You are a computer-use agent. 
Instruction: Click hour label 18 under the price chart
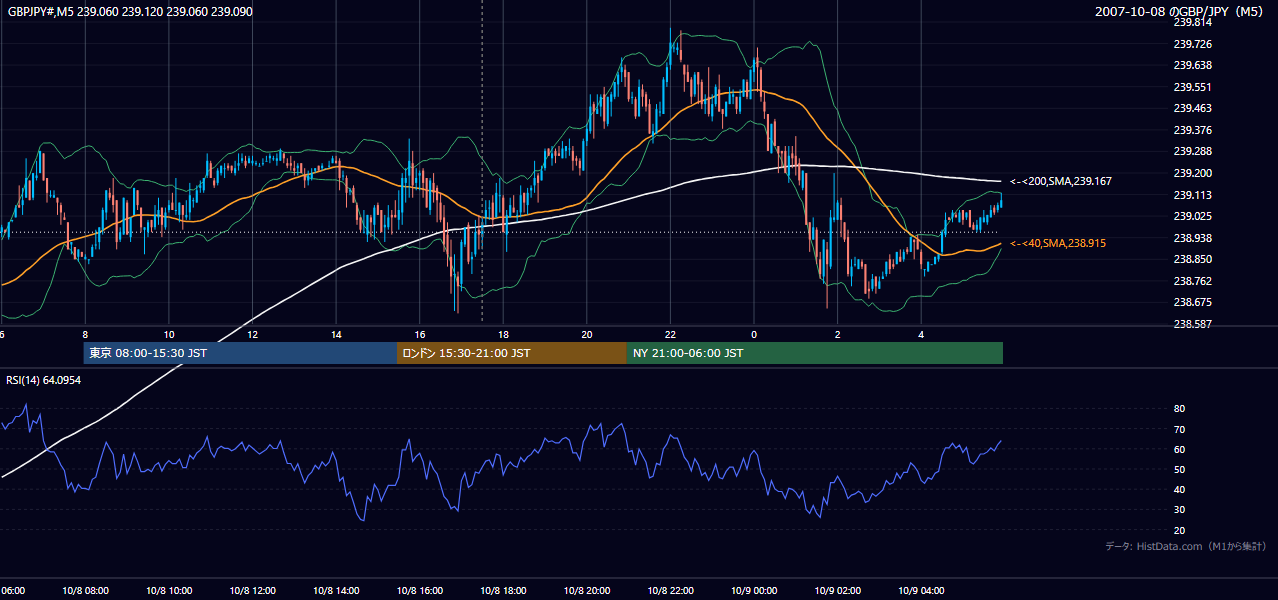click(503, 334)
